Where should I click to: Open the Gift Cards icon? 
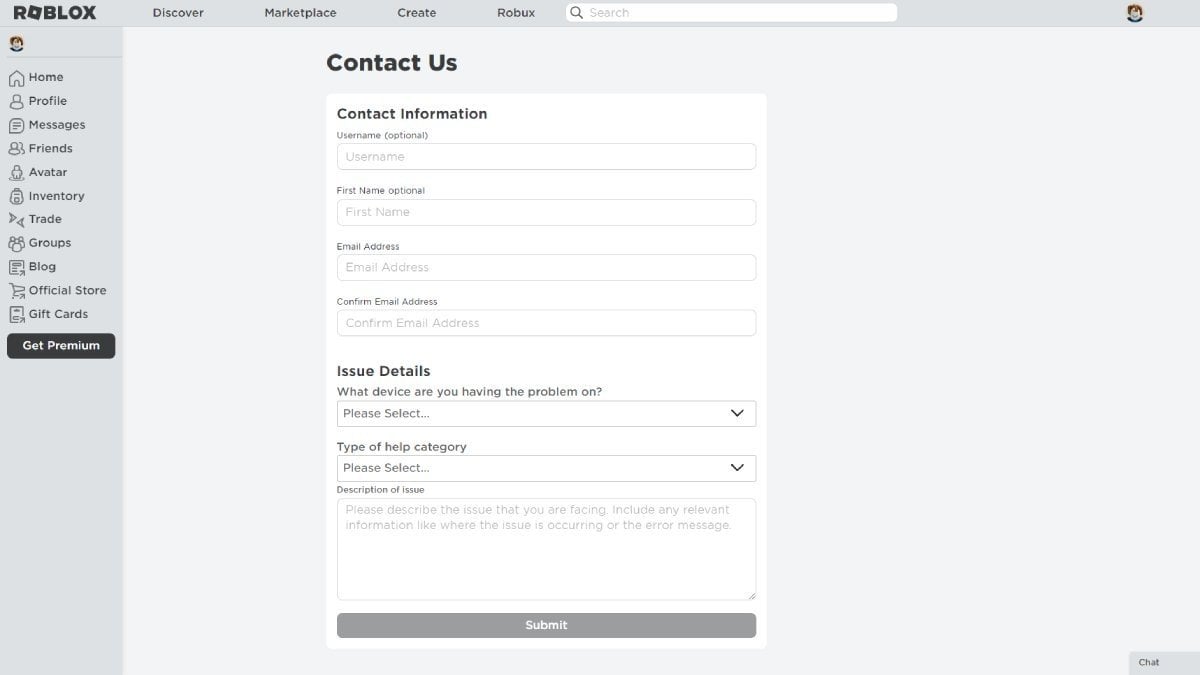click(x=16, y=314)
